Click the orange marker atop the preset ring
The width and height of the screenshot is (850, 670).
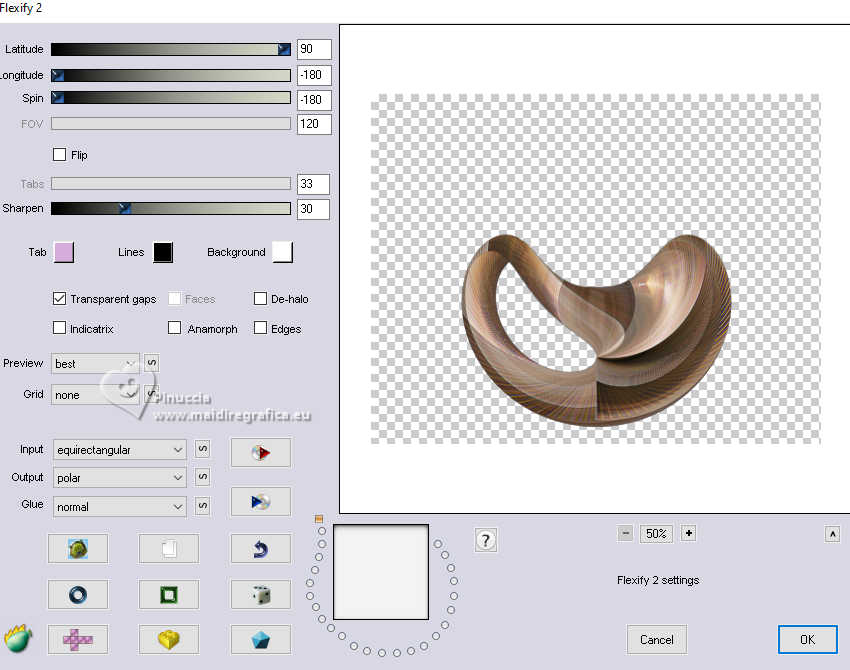point(319,519)
